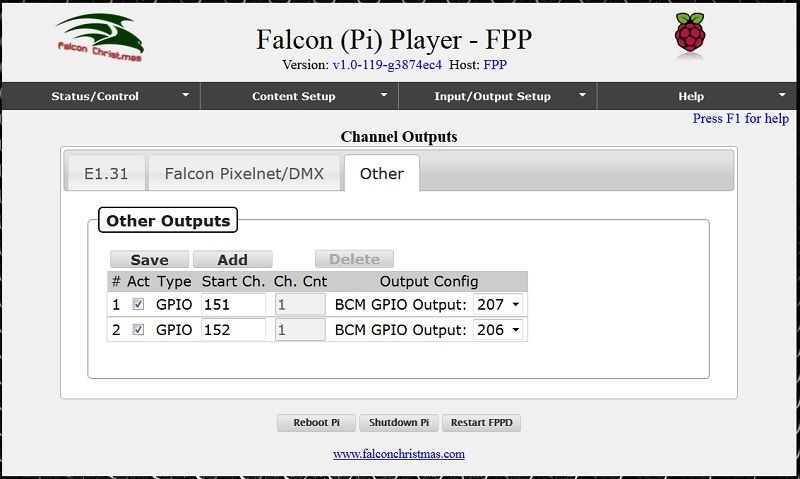Viewport: 800px width, 479px height.
Task: Expand the Help menu
Action: click(x=697, y=96)
